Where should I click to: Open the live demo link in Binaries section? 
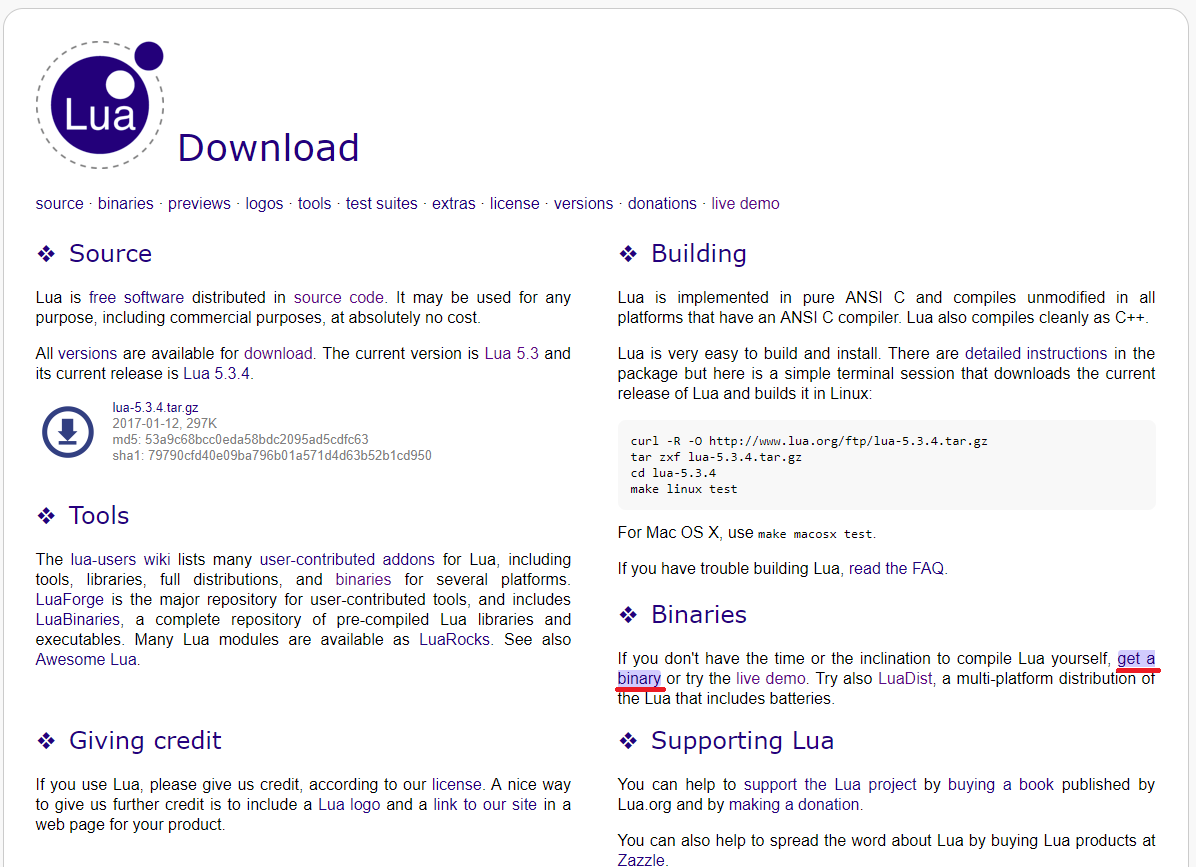click(770, 679)
